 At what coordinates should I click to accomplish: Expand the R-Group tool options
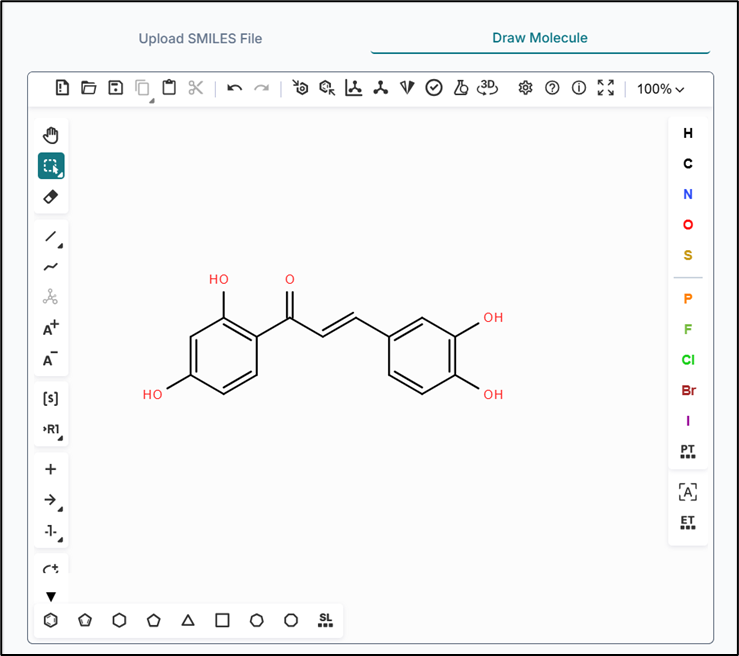pos(51,429)
